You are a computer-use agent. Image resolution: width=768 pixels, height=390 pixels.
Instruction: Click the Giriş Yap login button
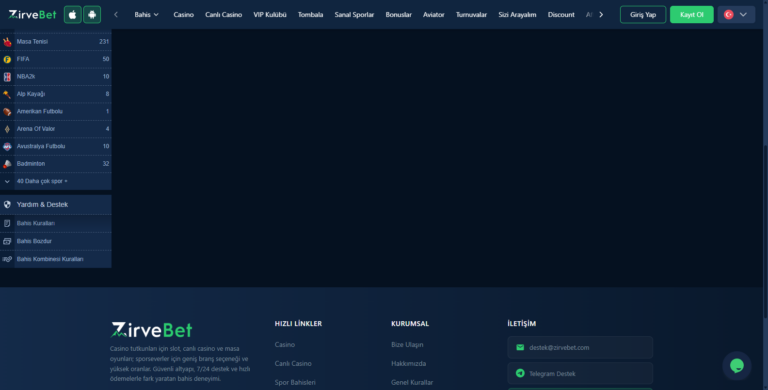[643, 15]
